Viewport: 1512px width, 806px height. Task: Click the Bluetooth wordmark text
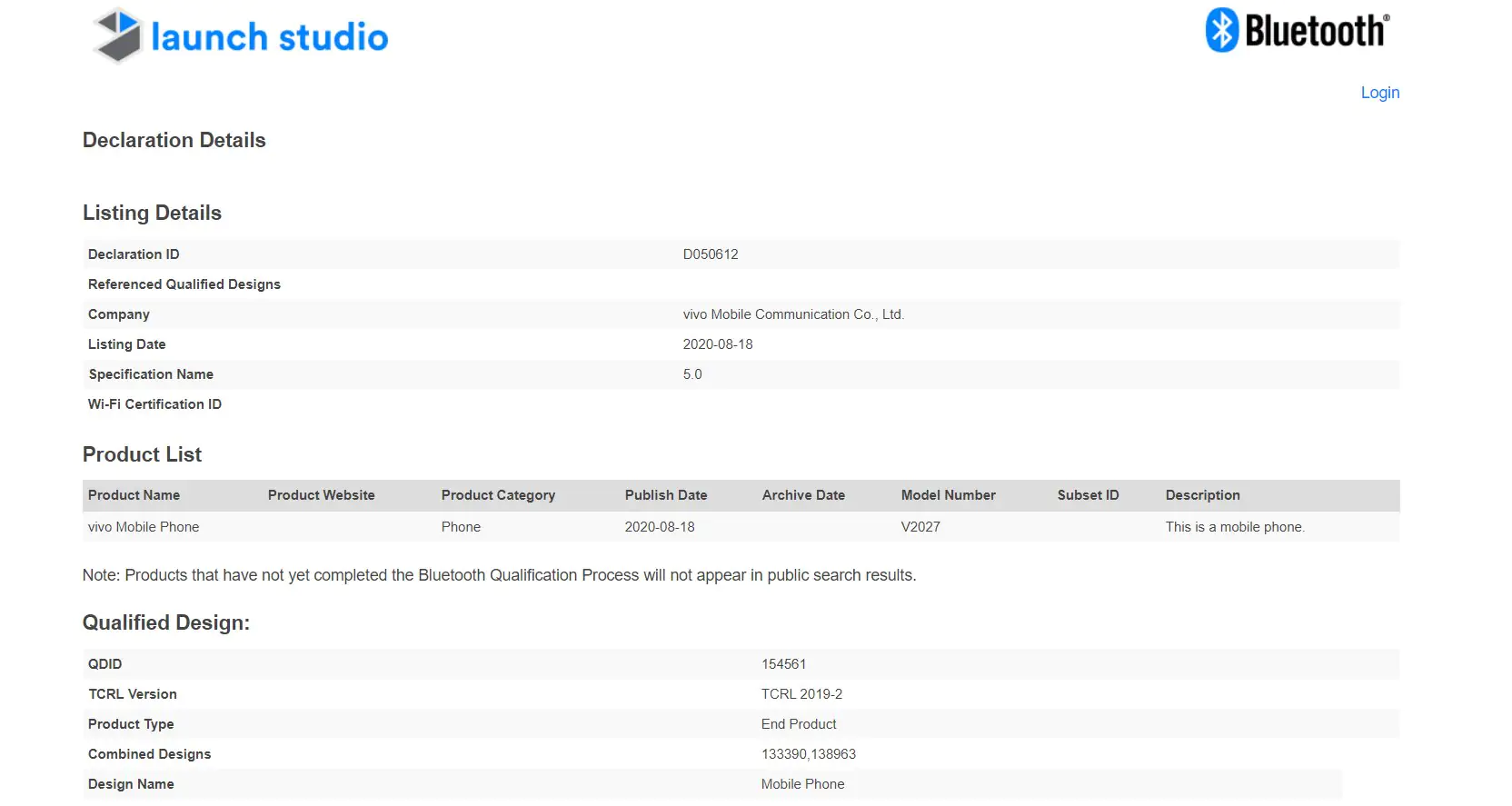click(x=1318, y=31)
